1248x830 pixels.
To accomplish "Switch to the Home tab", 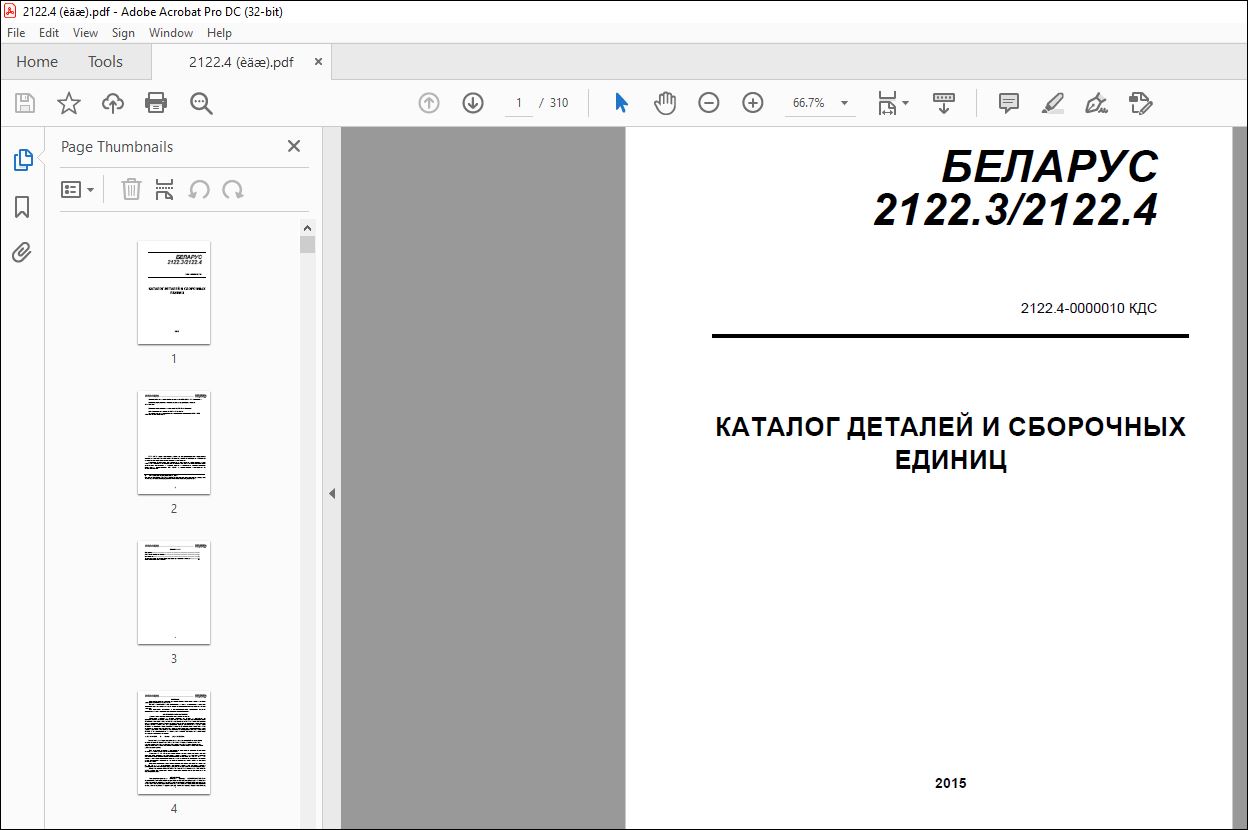I will coord(37,61).
